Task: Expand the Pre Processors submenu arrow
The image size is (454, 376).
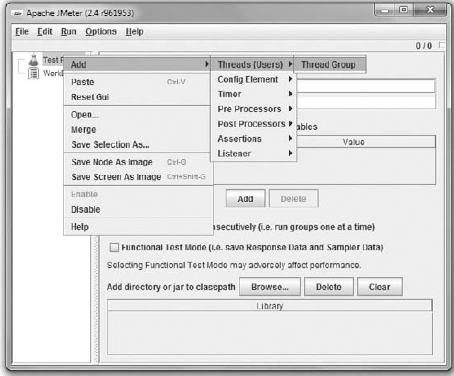Action: tap(290, 109)
